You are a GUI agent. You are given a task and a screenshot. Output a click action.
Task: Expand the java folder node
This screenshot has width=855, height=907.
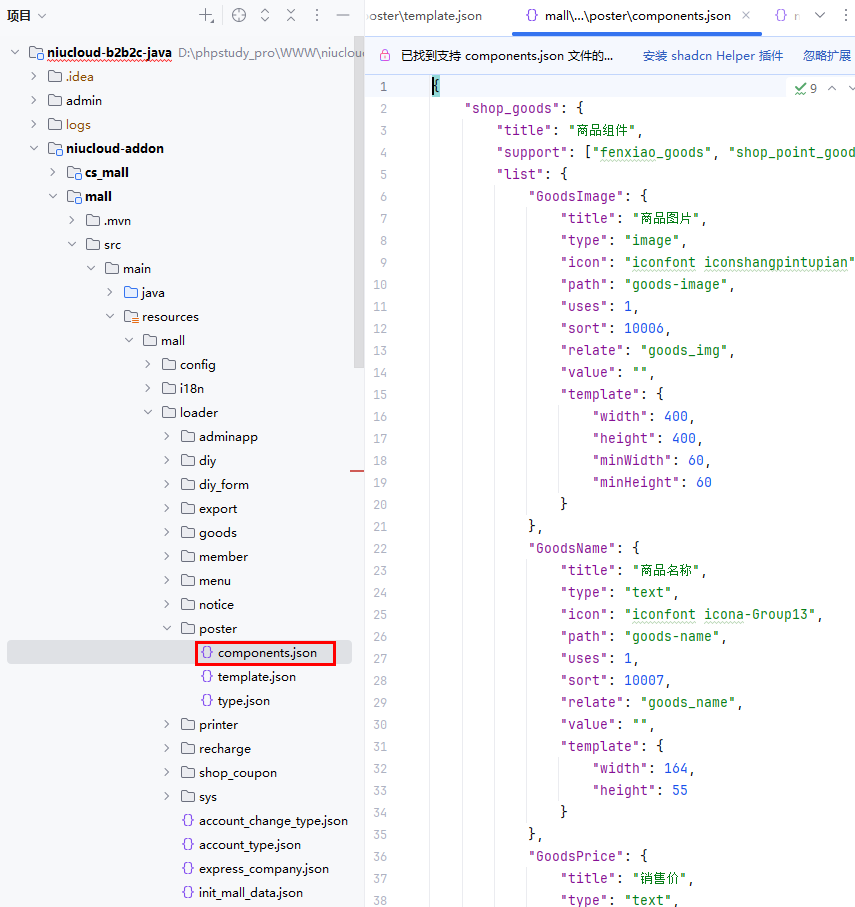111,293
